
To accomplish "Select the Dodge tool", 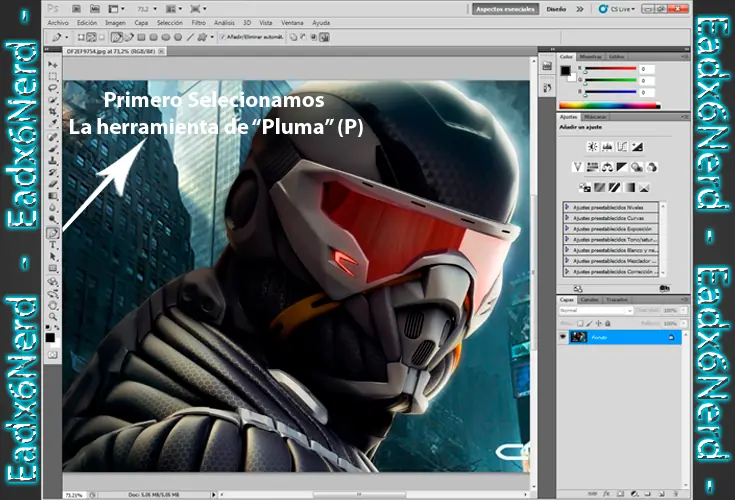I will point(52,219).
